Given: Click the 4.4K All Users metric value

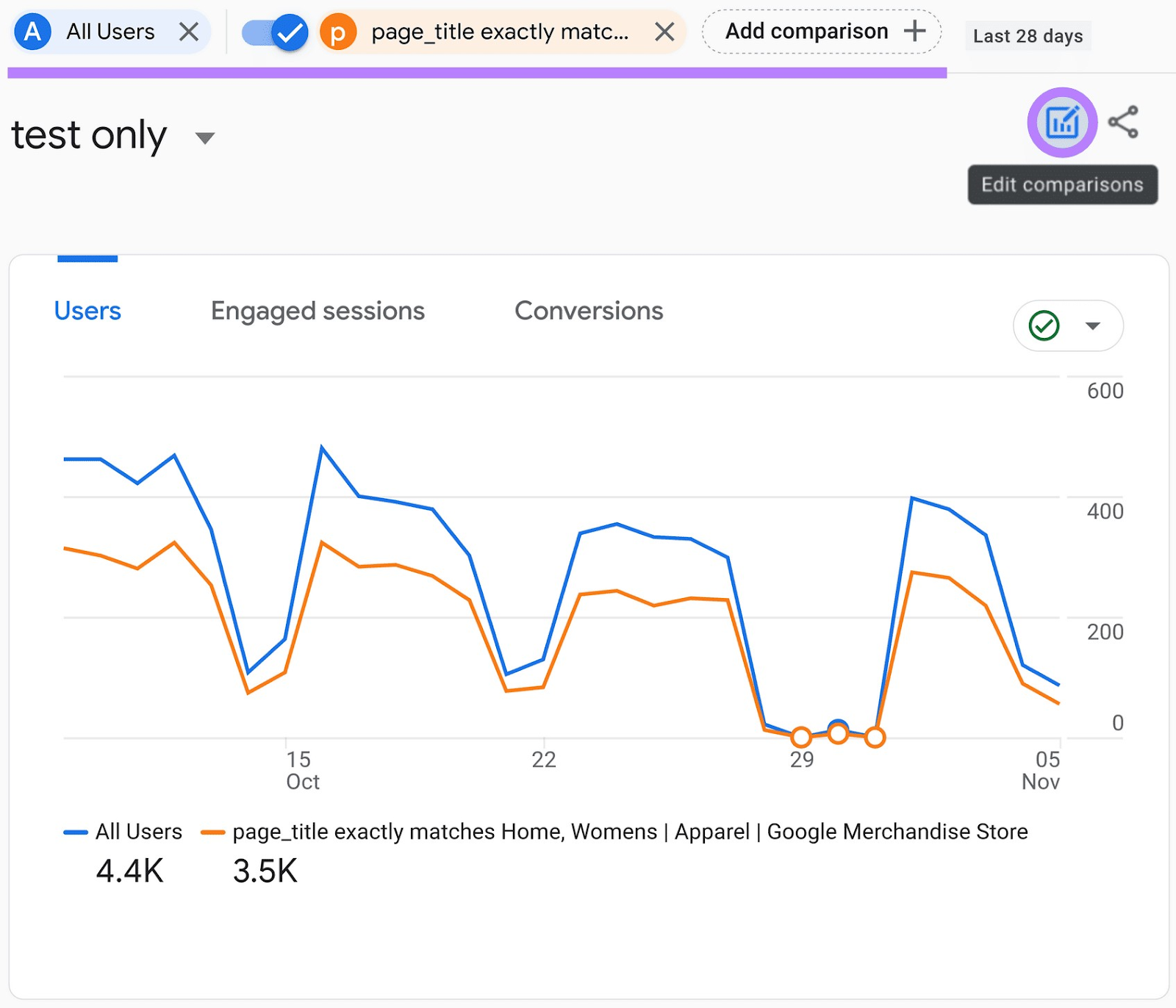Looking at the screenshot, I should 129,871.
